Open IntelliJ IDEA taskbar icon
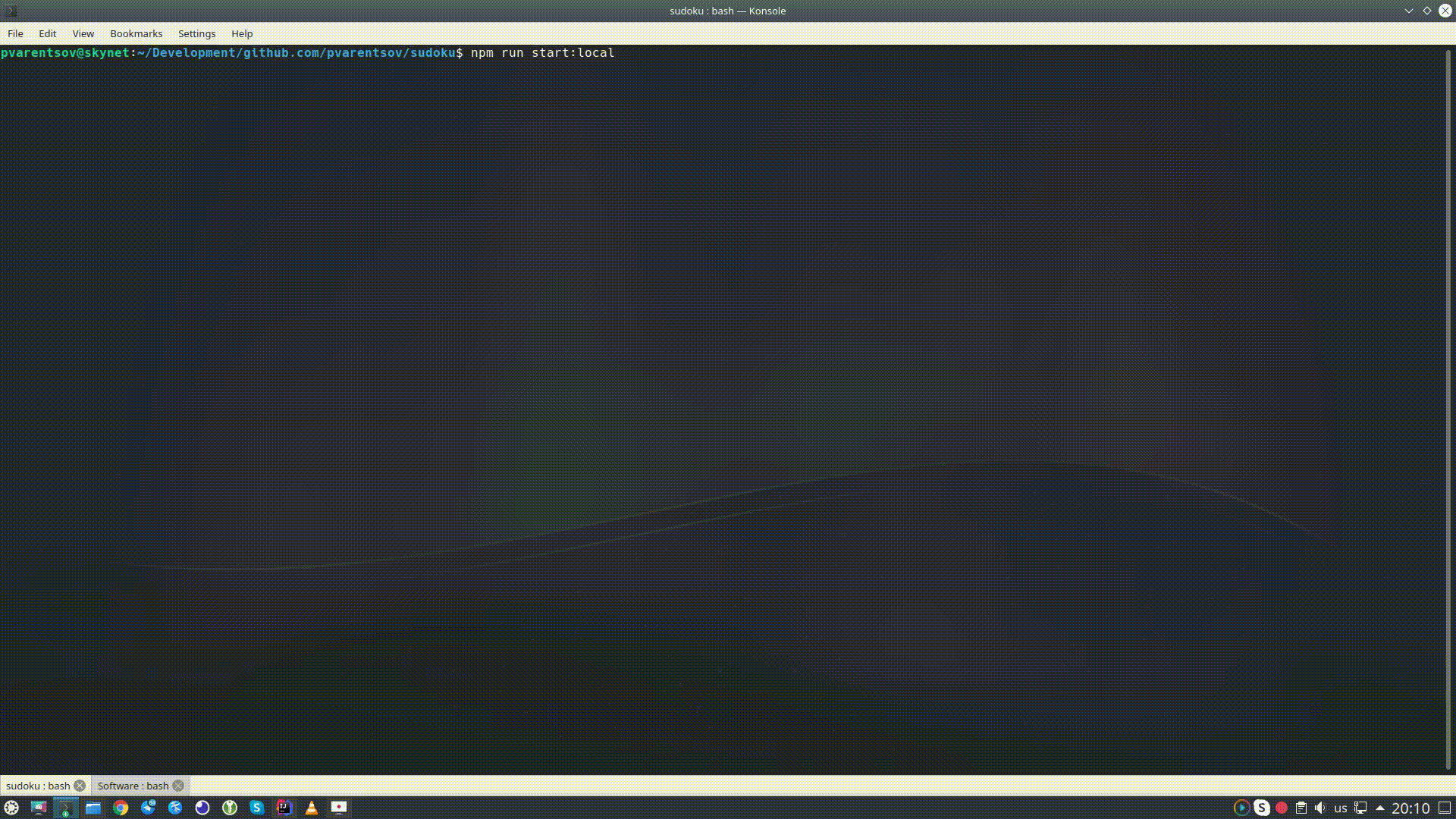1456x819 pixels. click(x=284, y=808)
